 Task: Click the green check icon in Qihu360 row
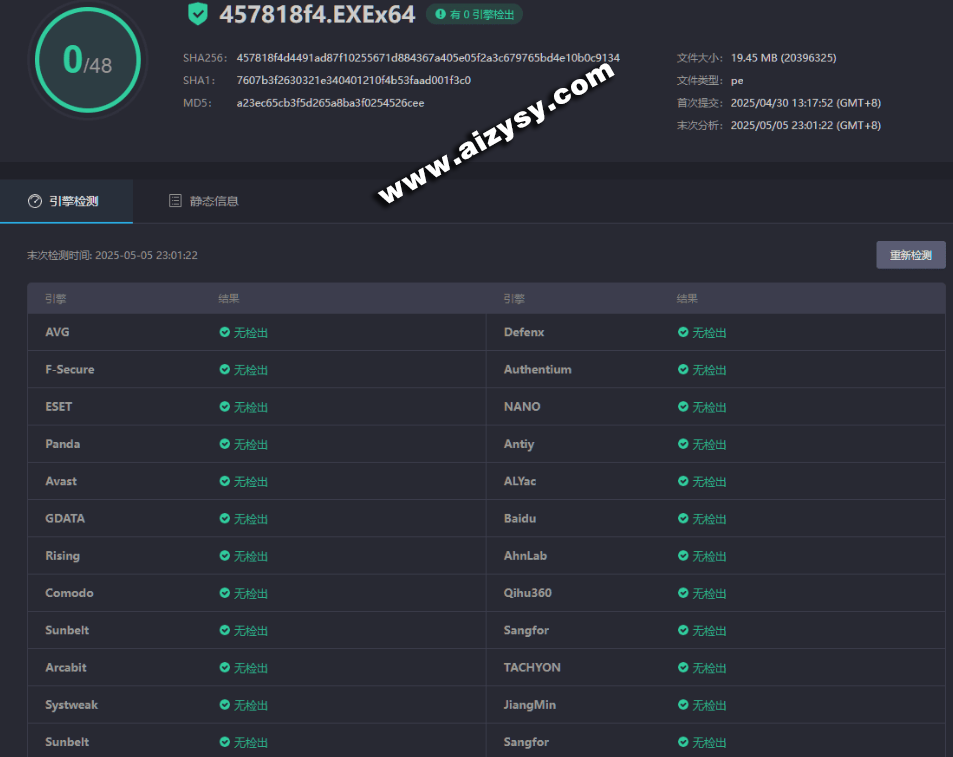tap(683, 593)
